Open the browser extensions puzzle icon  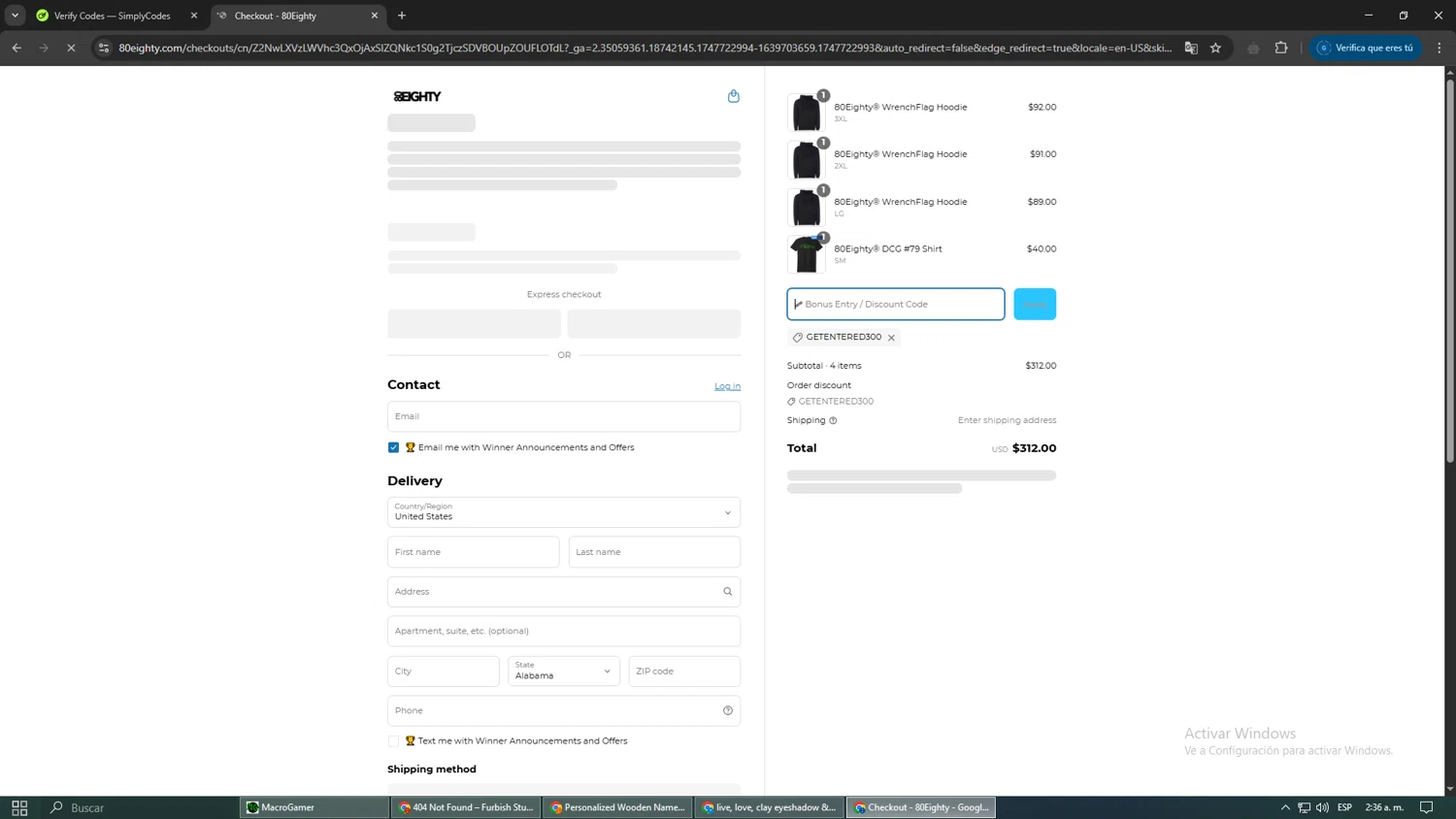click(x=1281, y=48)
